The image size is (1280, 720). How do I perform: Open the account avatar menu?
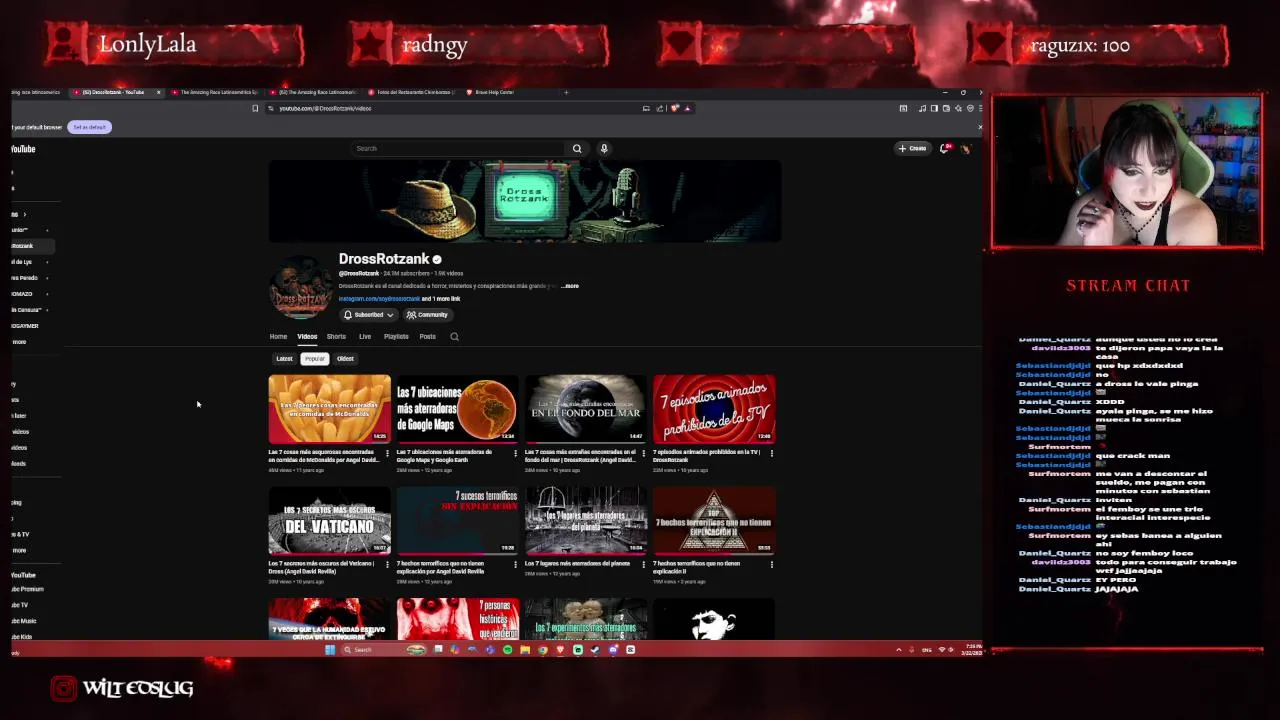pos(966,148)
